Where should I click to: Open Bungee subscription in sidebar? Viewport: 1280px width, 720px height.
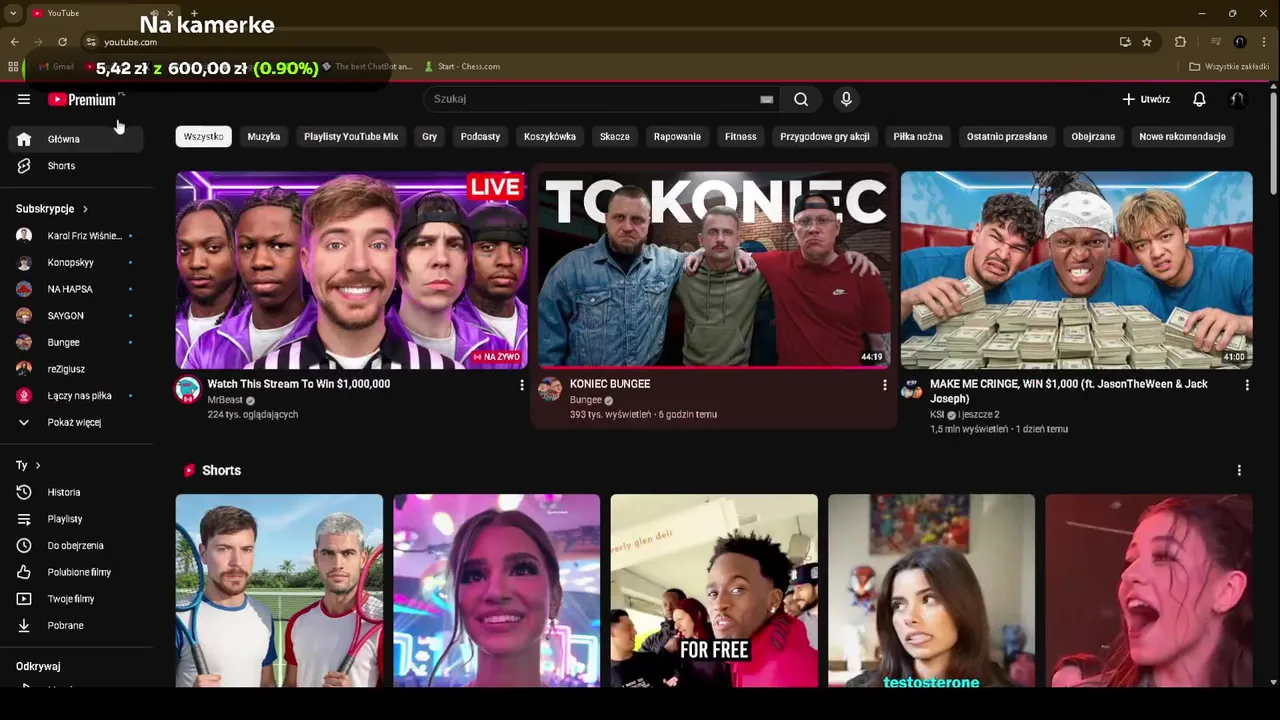point(76,342)
